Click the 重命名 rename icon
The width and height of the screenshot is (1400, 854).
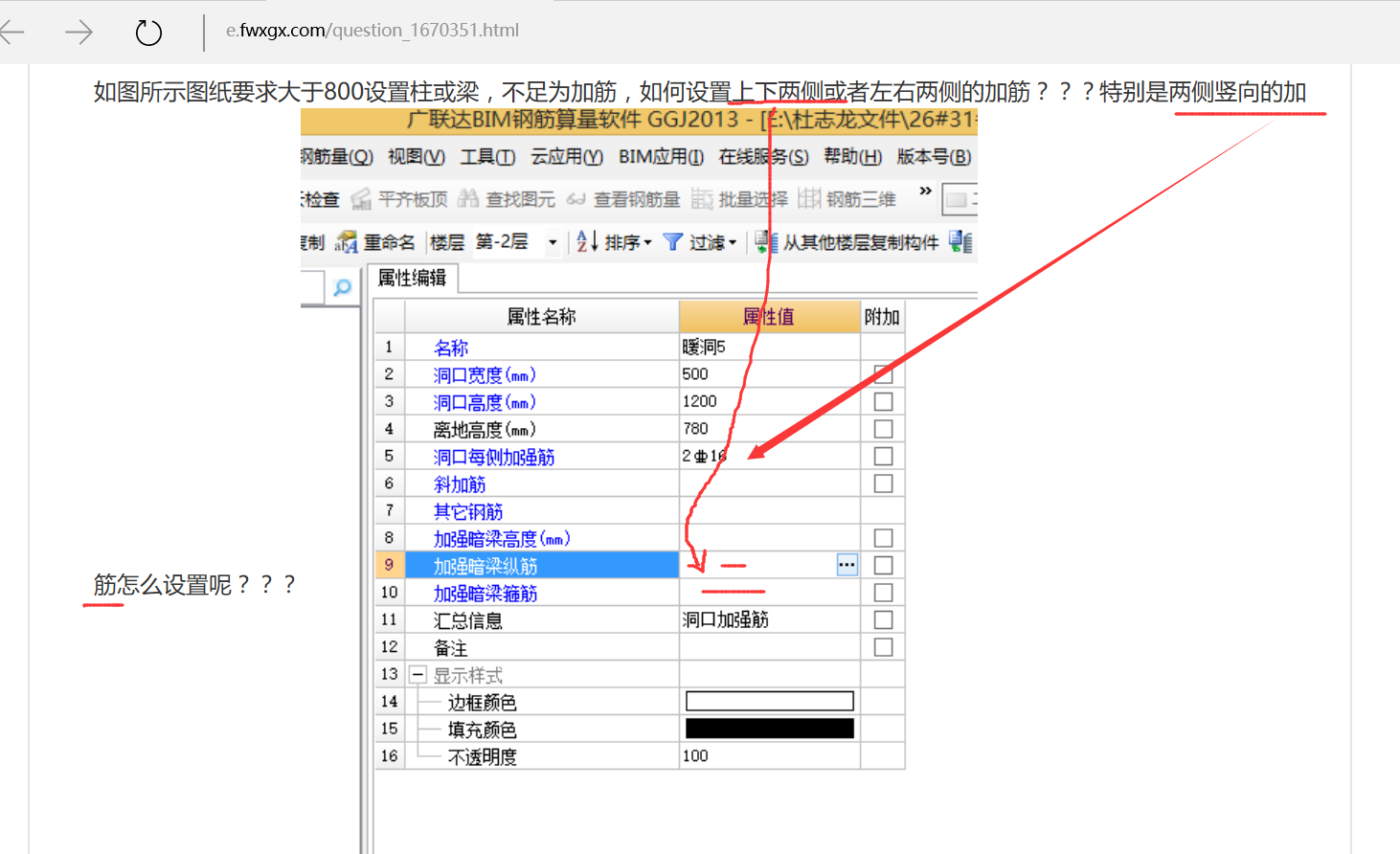pos(346,242)
